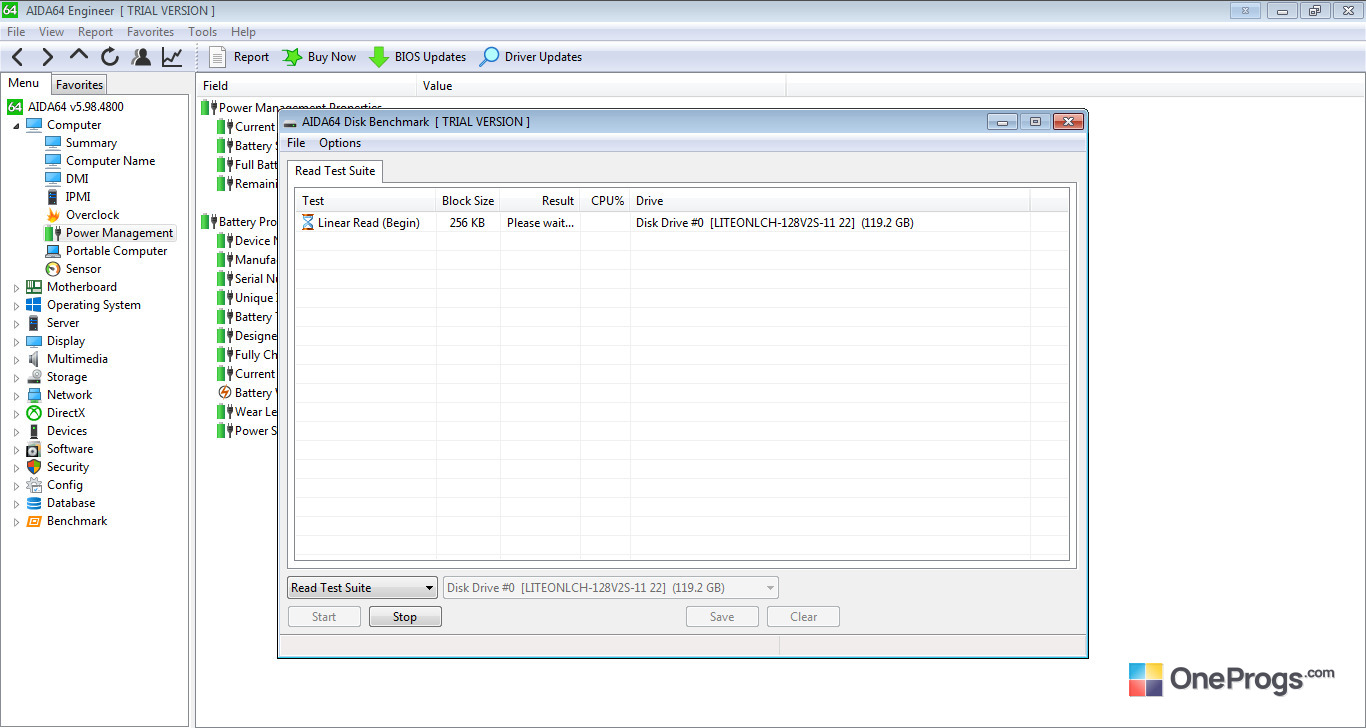
Task: Expand the Operating System tree node
Action: click(16, 305)
